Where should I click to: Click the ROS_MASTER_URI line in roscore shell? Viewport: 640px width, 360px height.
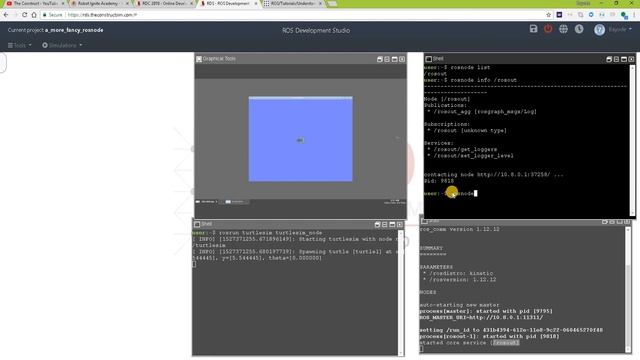pyautogui.click(x=481, y=317)
